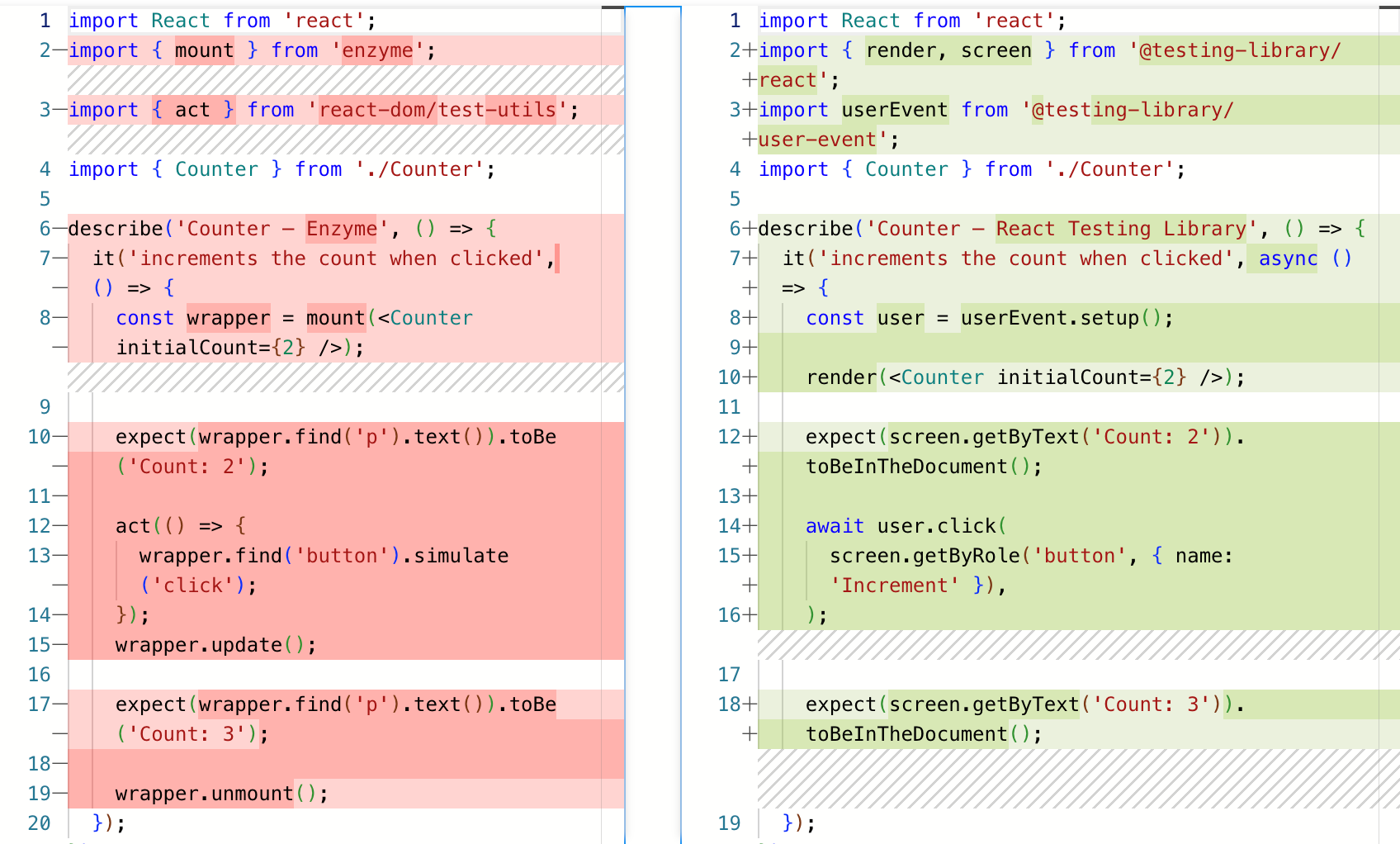
Task: Click 'screen.getByRole' in the right pane
Action: (925, 556)
